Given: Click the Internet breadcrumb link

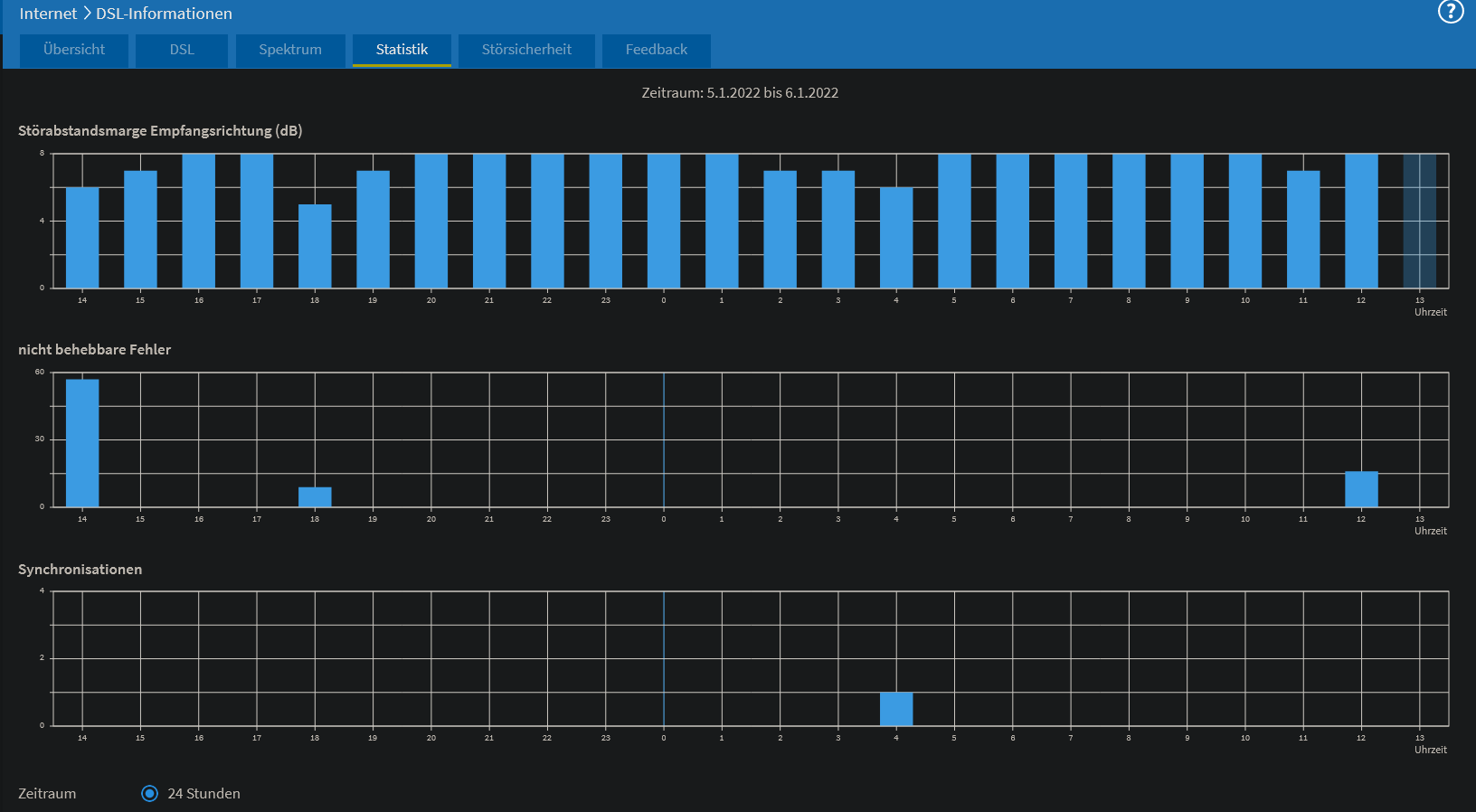Looking at the screenshot, I should [48, 14].
